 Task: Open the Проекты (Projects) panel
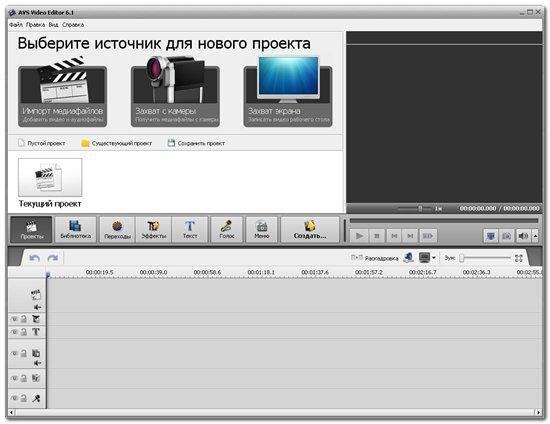click(31, 230)
